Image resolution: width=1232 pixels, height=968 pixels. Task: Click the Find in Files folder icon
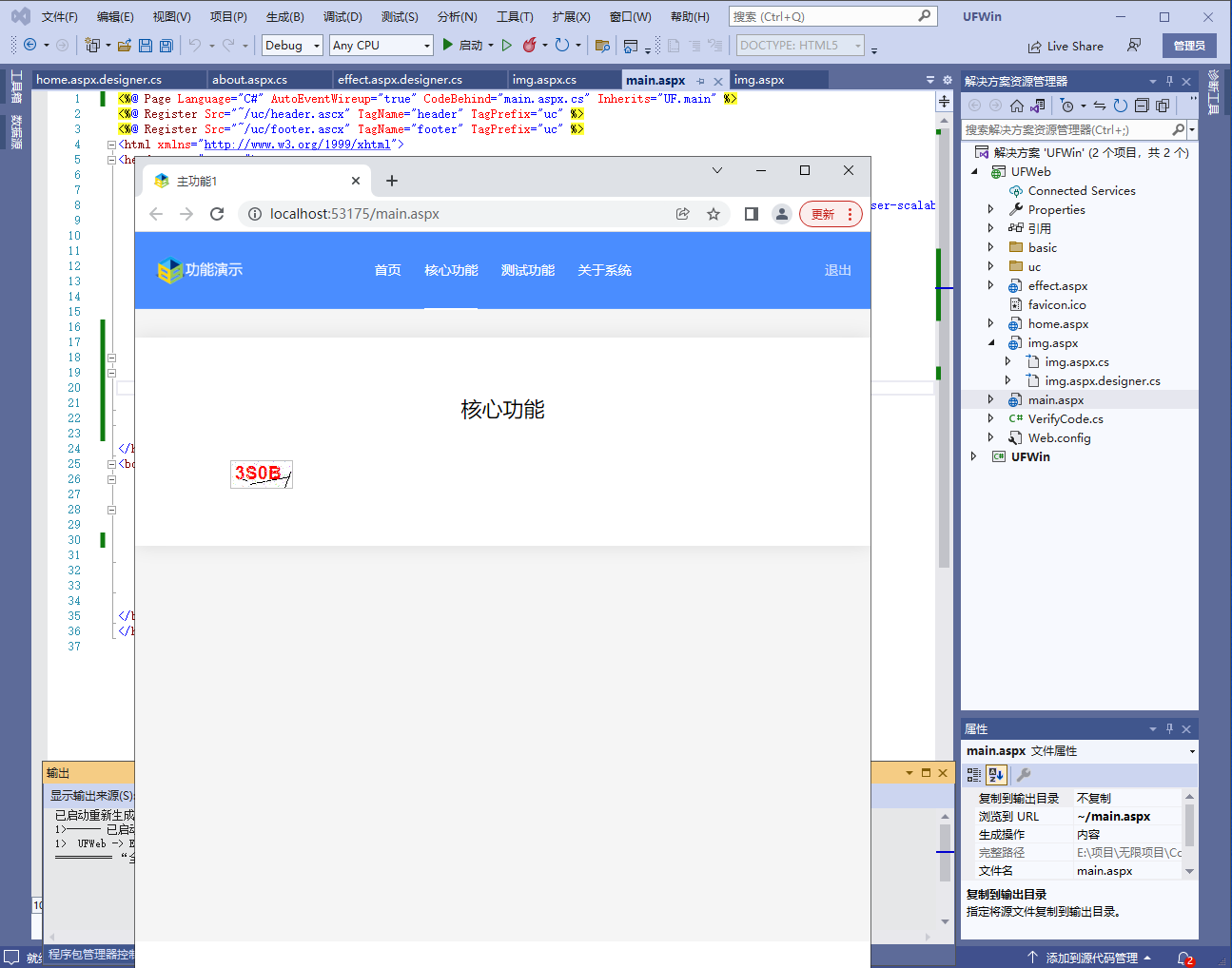[x=602, y=45]
